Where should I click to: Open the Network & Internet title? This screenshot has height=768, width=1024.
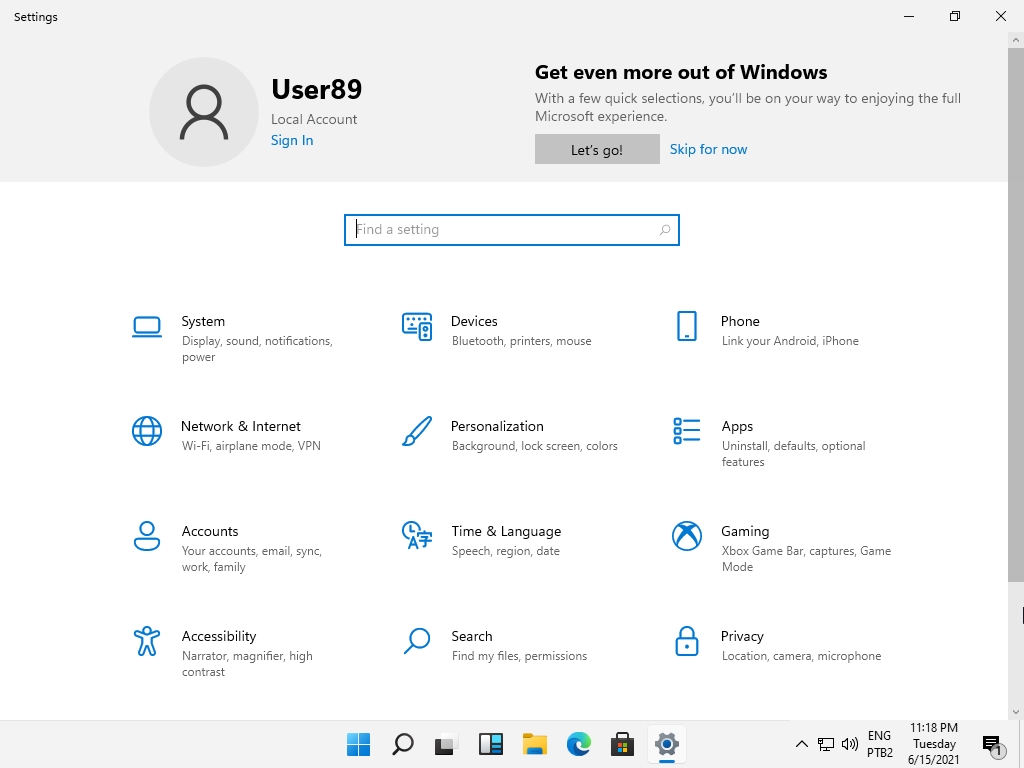(240, 426)
